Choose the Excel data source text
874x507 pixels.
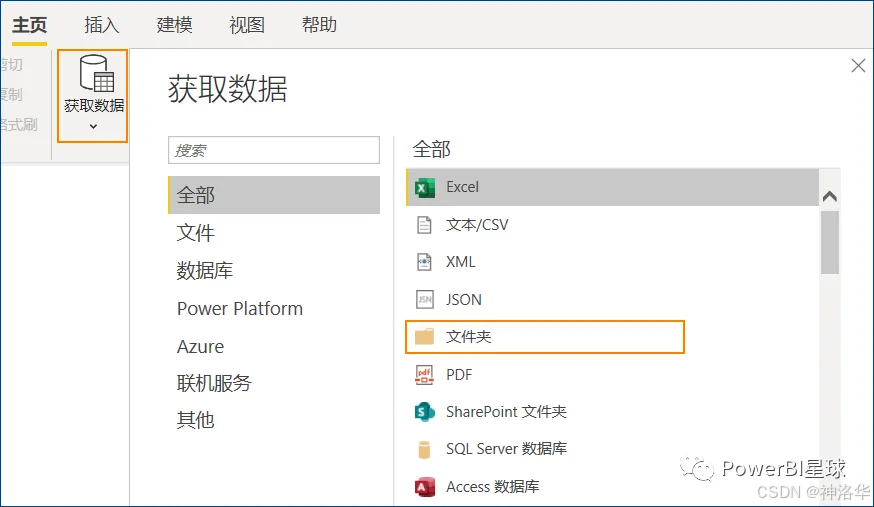462,187
